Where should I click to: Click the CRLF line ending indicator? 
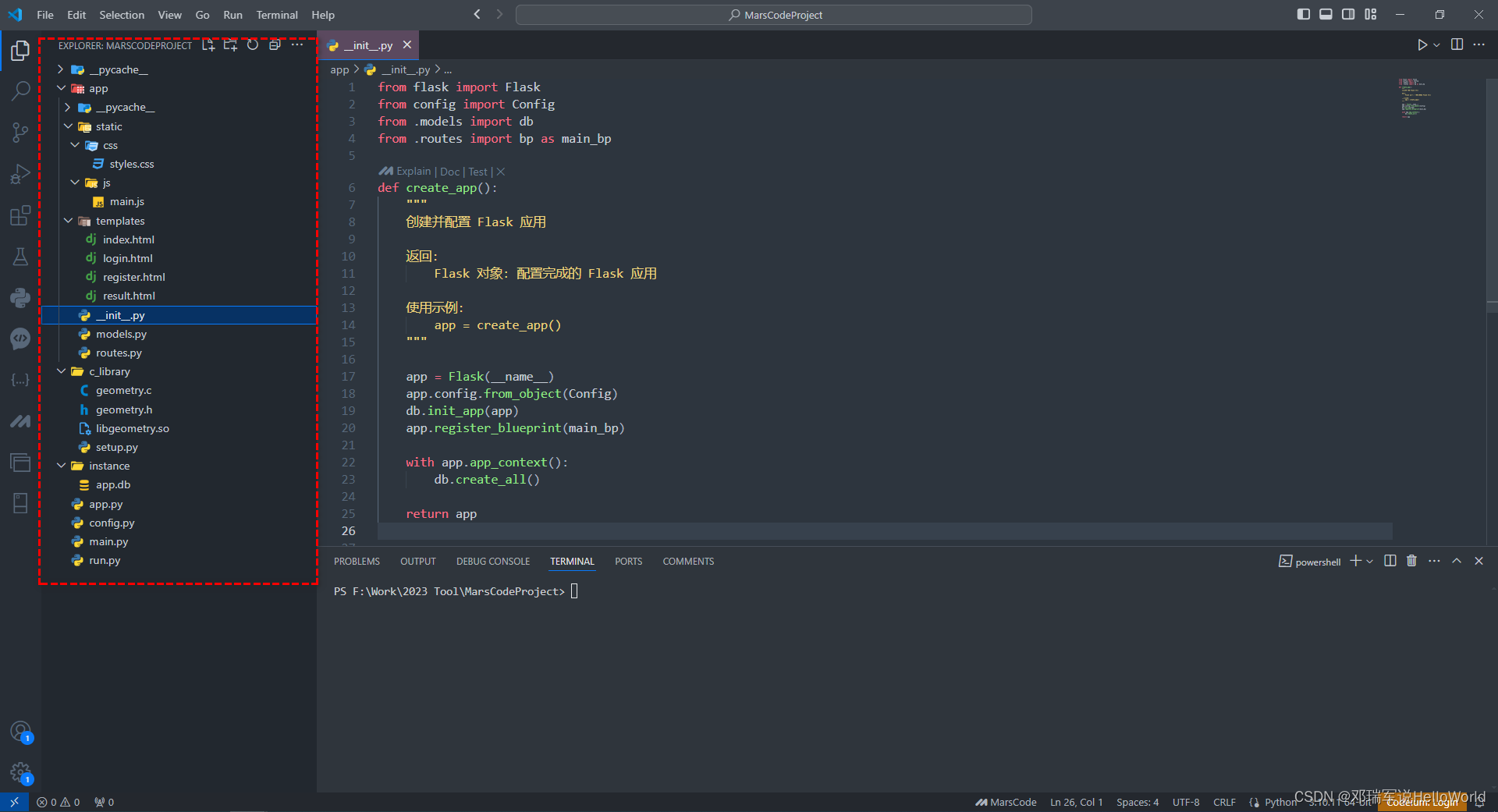[x=1223, y=802]
